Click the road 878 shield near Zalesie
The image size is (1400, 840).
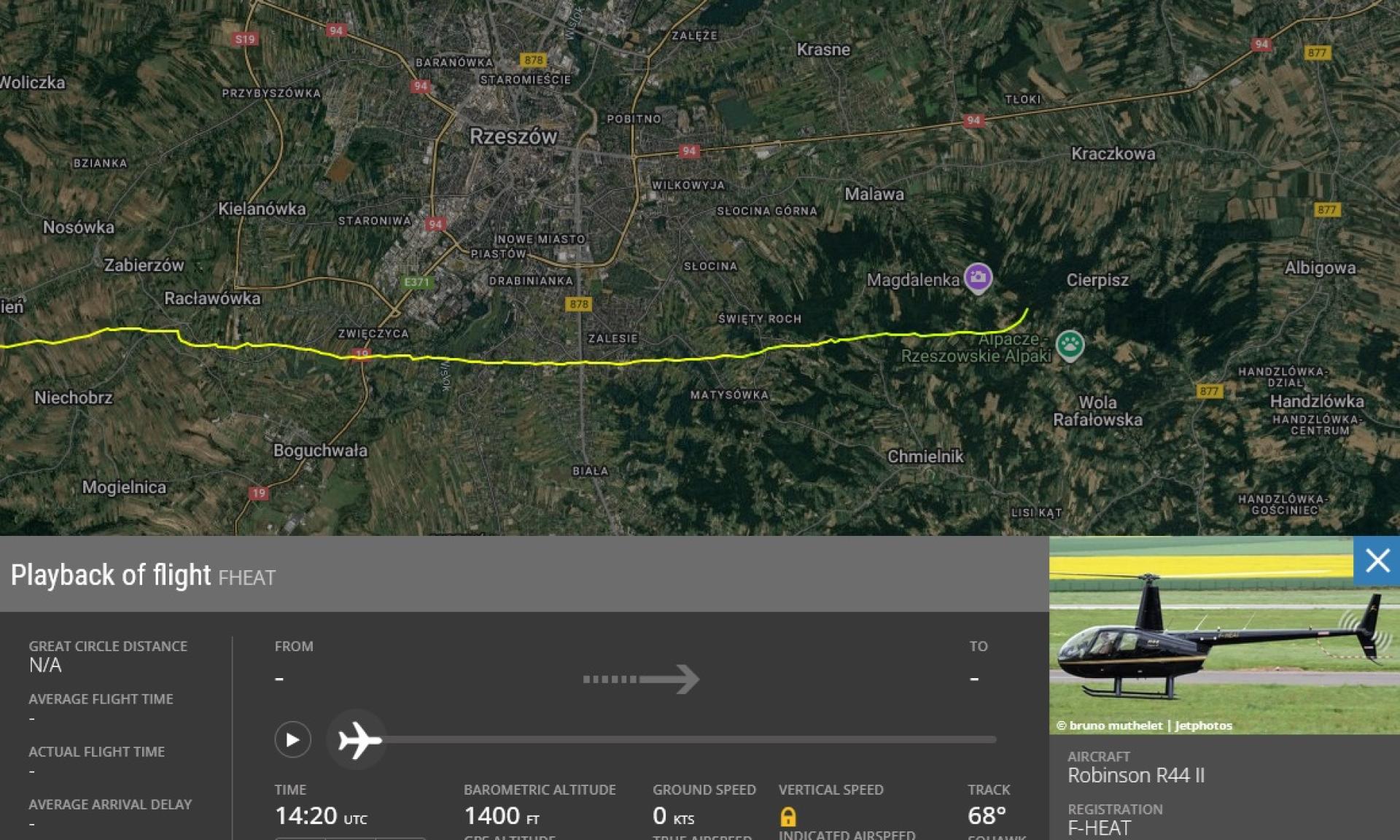pos(578,304)
